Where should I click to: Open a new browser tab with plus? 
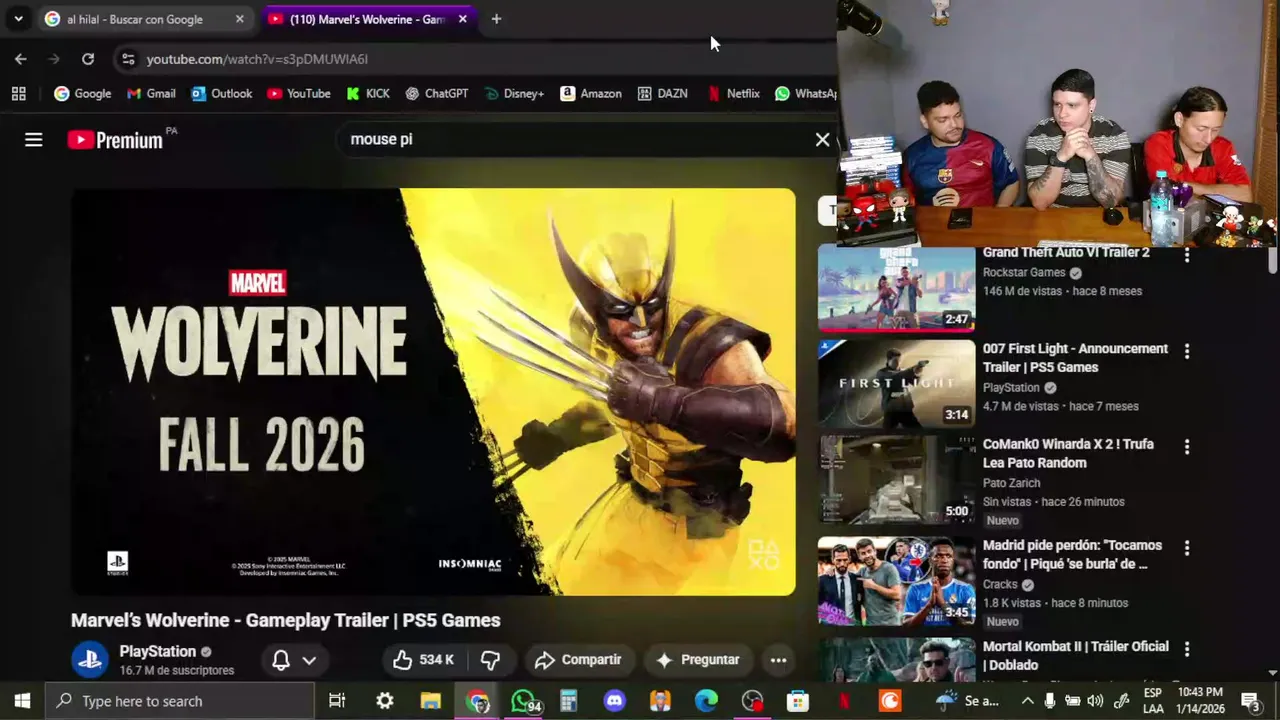496,19
